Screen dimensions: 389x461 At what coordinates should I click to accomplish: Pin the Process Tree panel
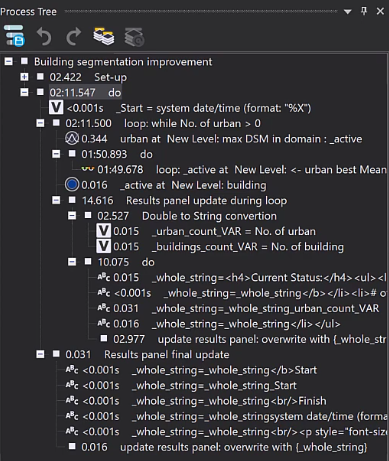(364, 11)
